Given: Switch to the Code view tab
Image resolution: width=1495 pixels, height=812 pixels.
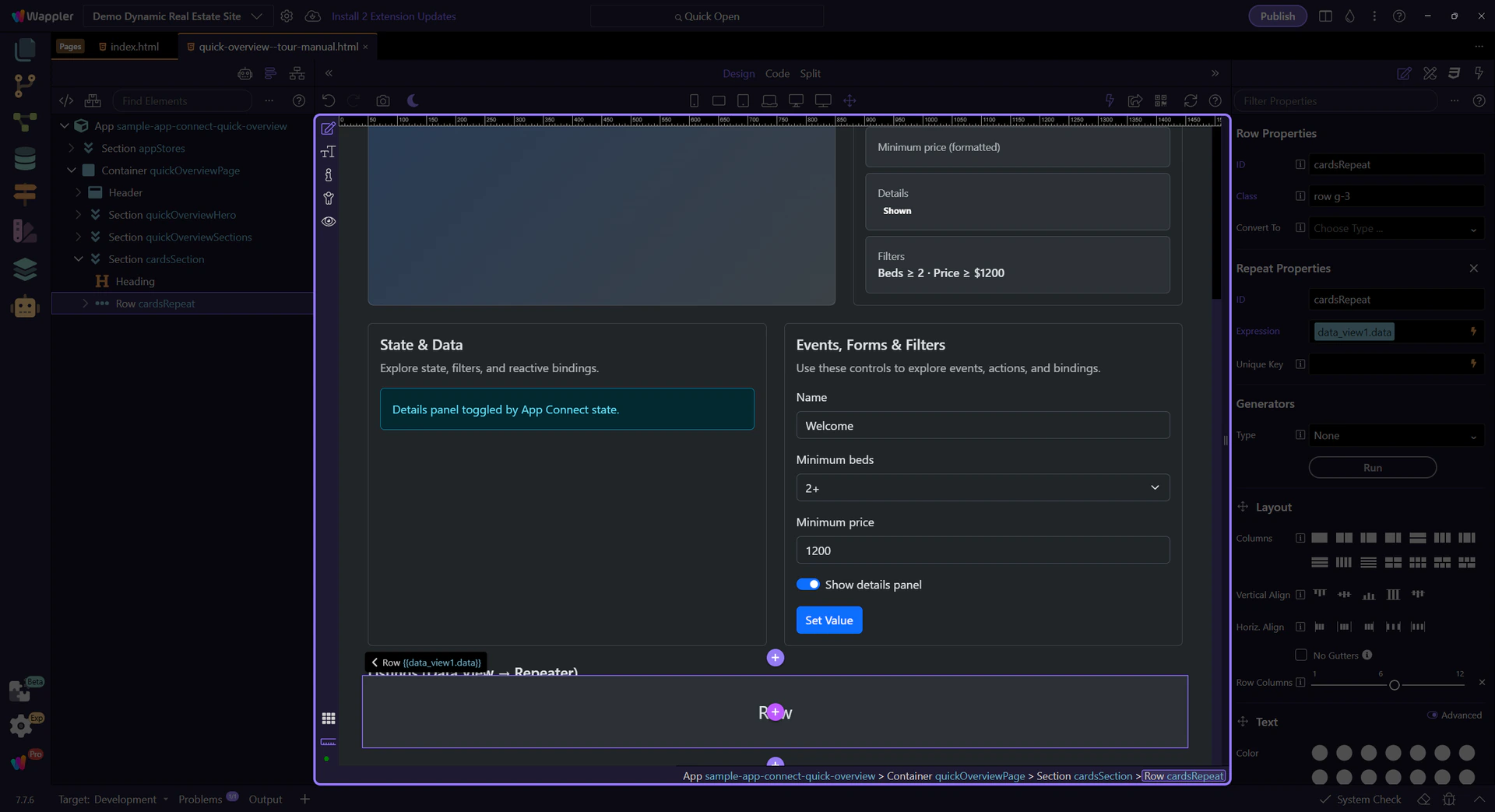Looking at the screenshot, I should click(x=776, y=73).
